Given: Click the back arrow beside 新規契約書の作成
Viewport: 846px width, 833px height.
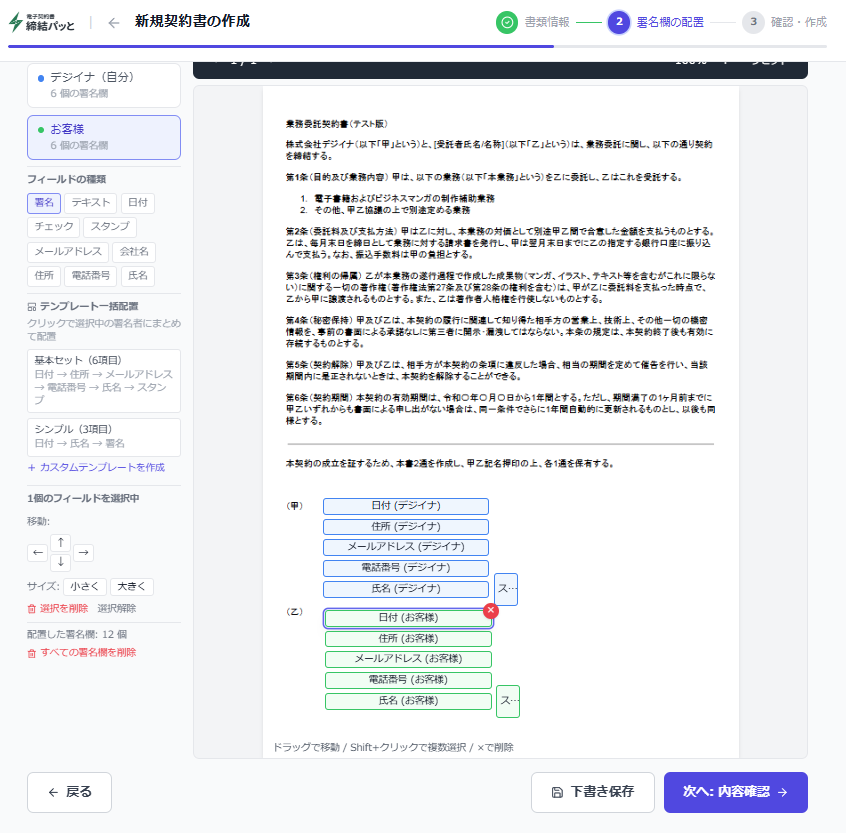Looking at the screenshot, I should 114,22.
